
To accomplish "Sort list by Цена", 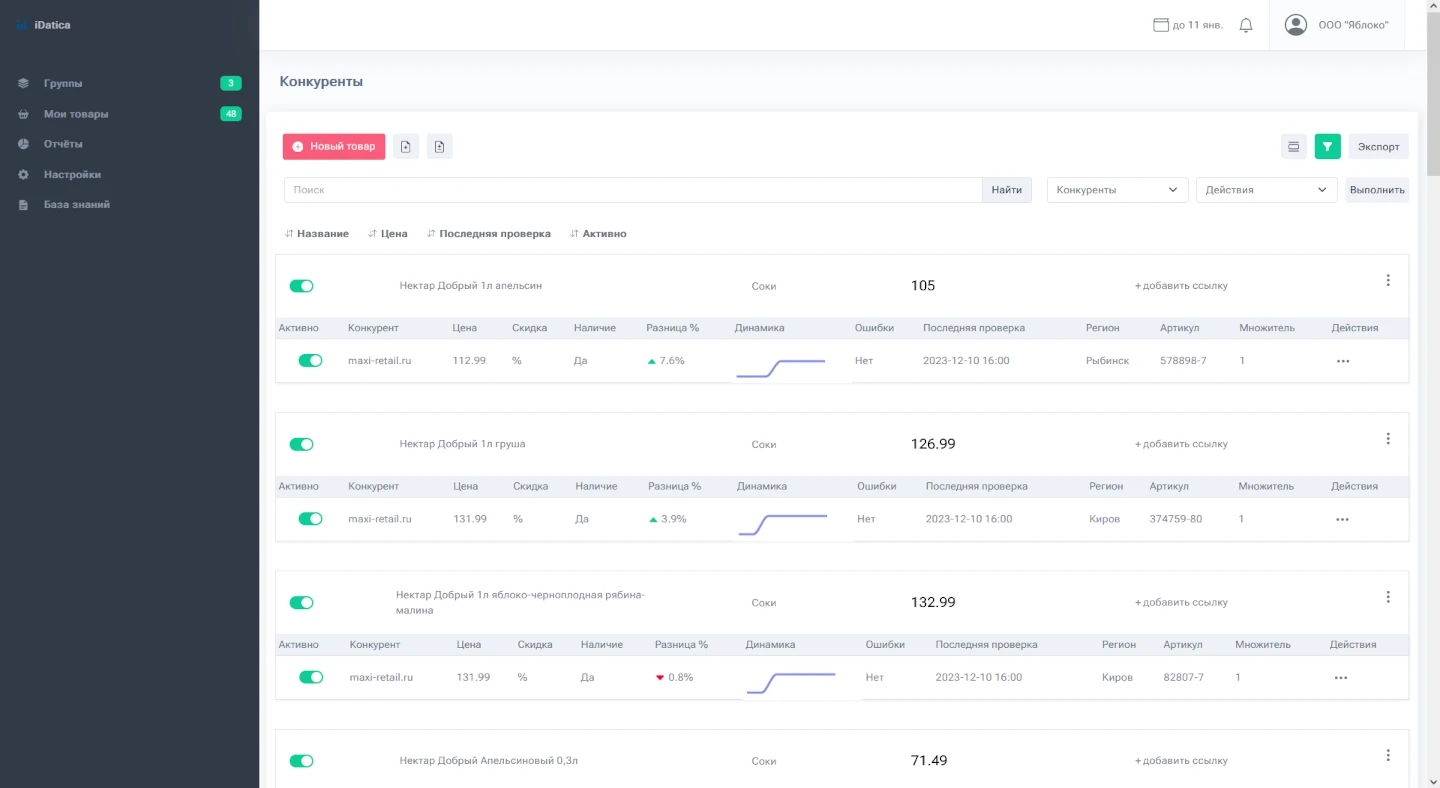I will pyautogui.click(x=388, y=234).
